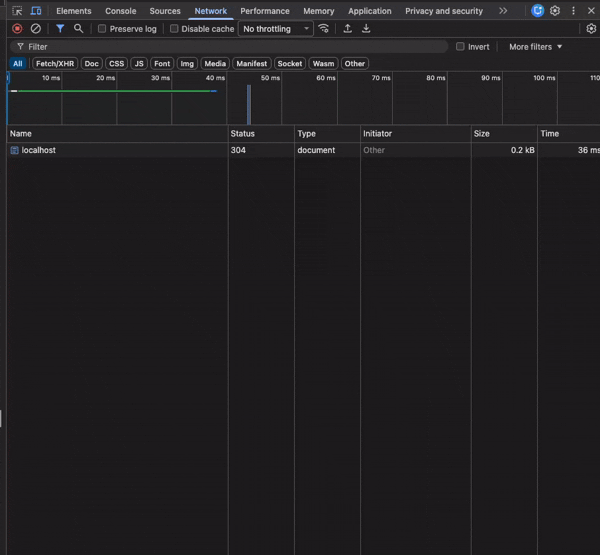This screenshot has width=600, height=555.
Task: Click the Export HAR download icon
Action: [x=366, y=29]
